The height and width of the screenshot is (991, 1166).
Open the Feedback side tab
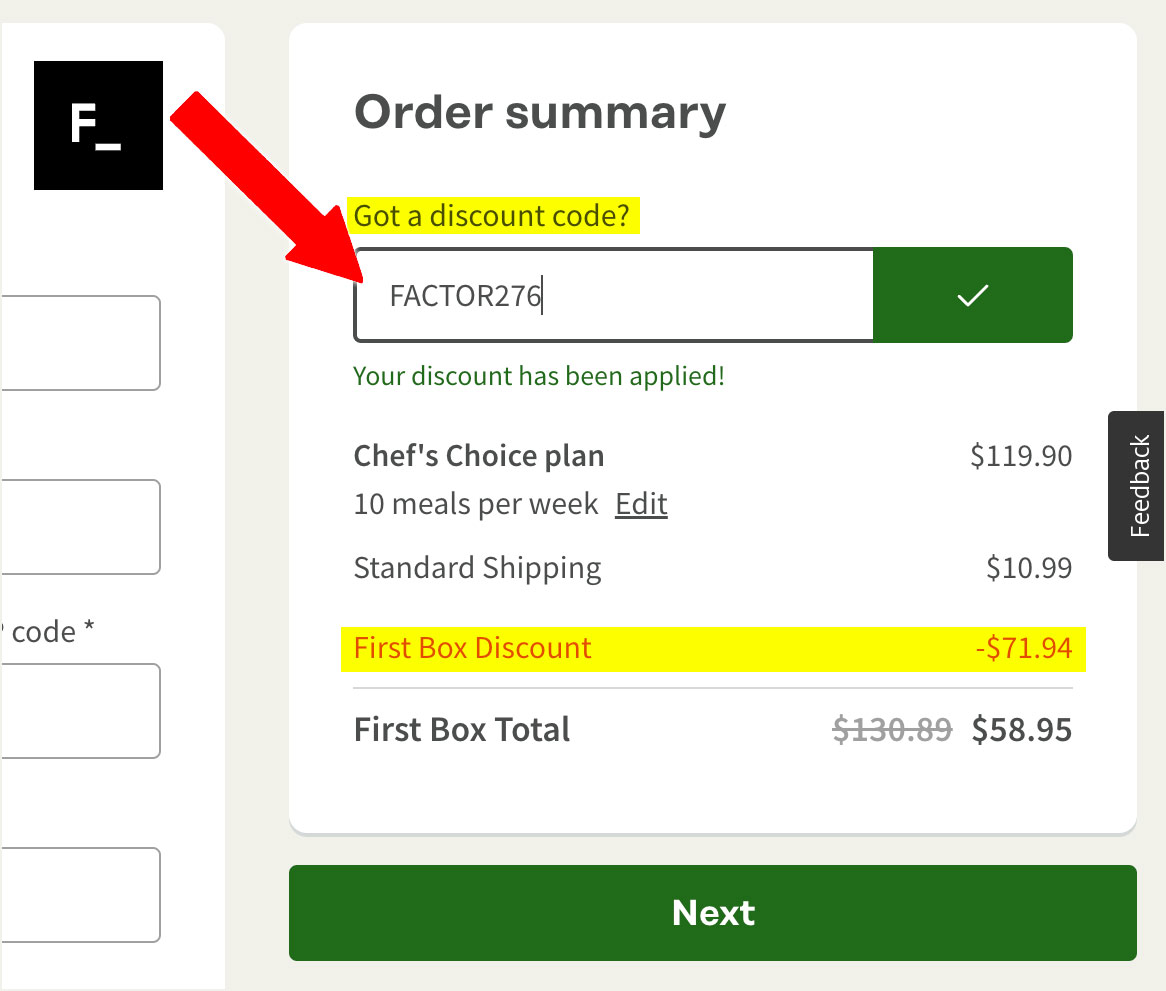point(1138,486)
